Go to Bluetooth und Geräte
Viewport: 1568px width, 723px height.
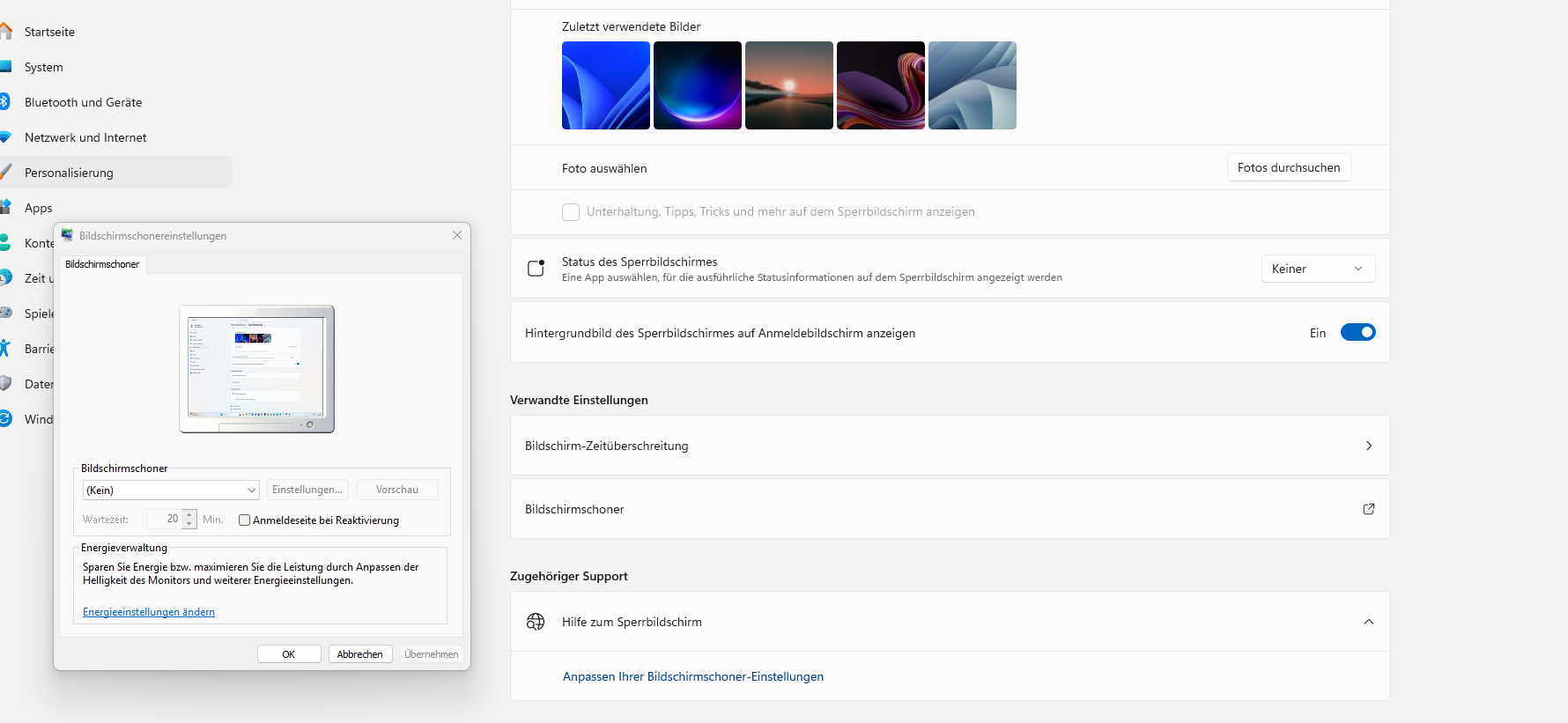(x=83, y=102)
